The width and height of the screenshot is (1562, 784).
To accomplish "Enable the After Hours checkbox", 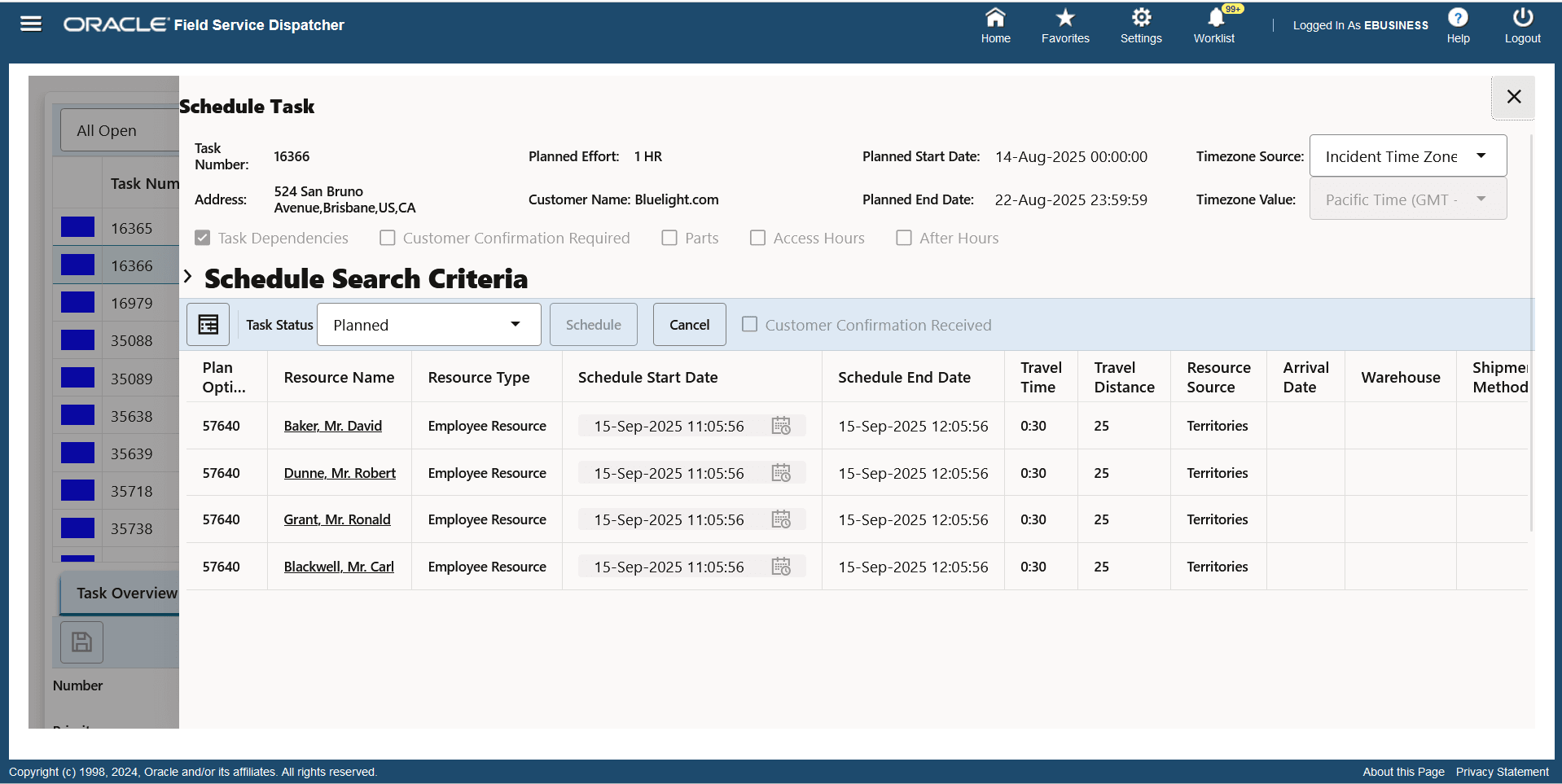I will coord(903,238).
